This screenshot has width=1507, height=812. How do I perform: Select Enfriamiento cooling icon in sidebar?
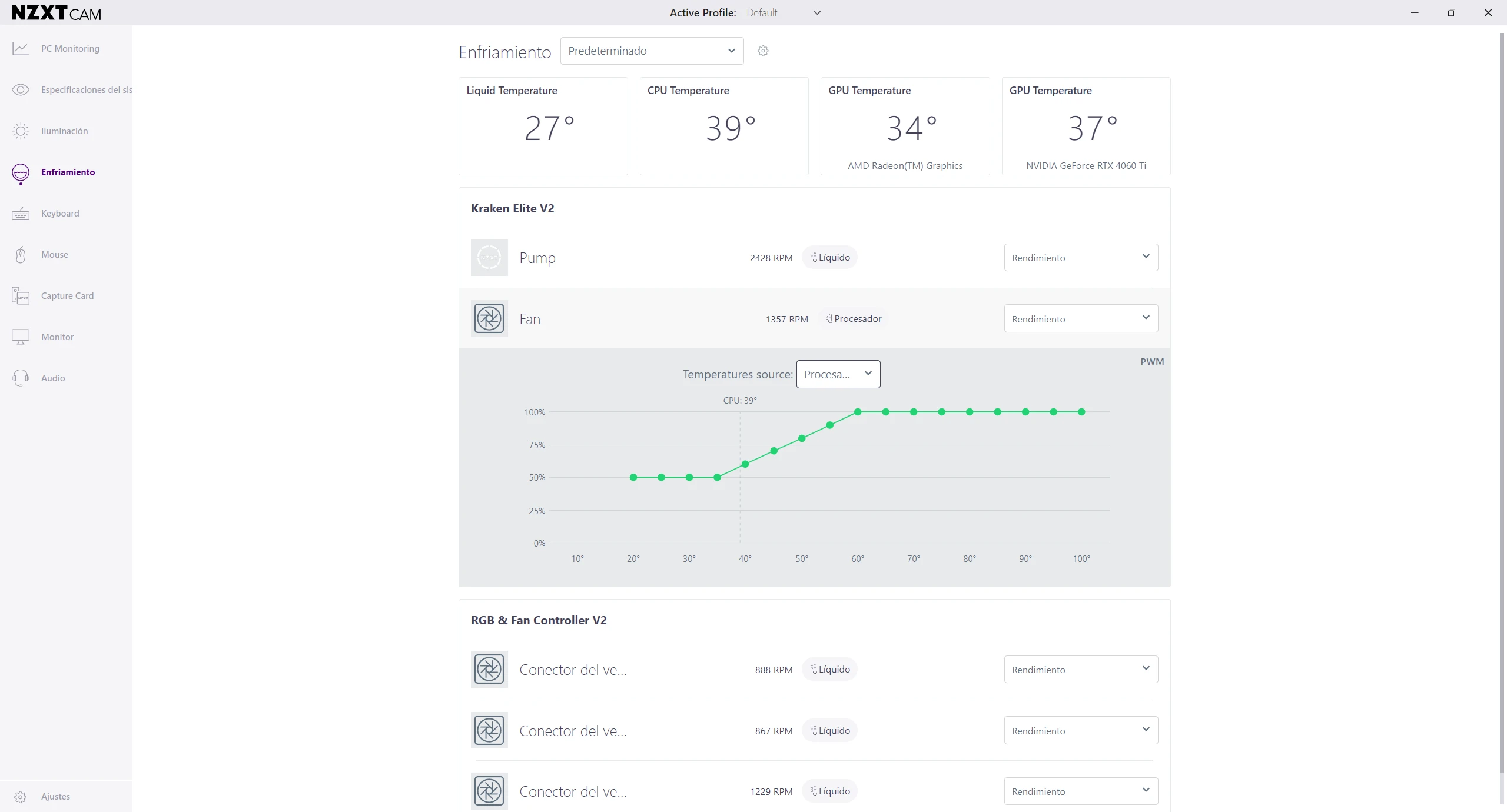pyautogui.click(x=21, y=173)
